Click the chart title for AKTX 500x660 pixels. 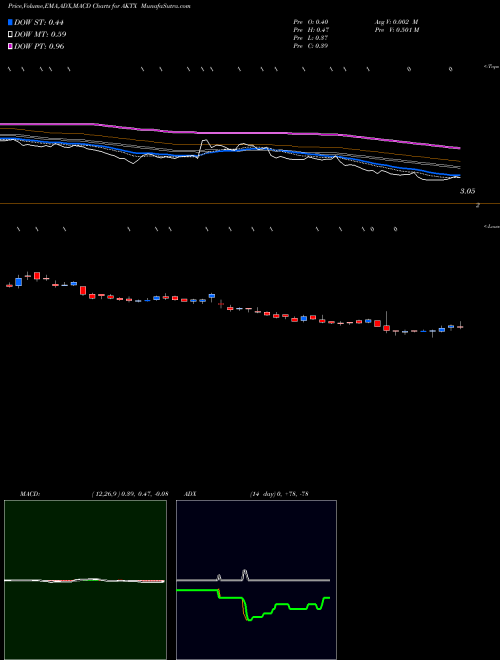pyautogui.click(x=99, y=7)
